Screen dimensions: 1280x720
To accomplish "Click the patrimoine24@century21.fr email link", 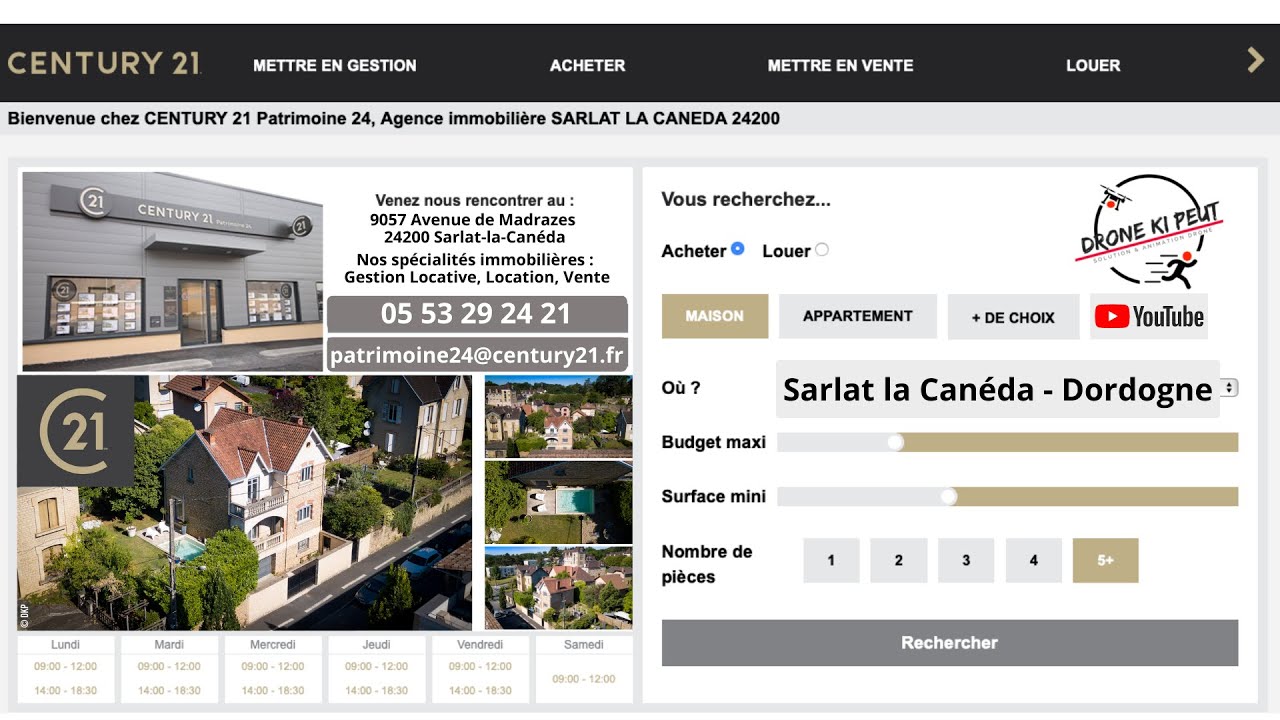I will (x=476, y=354).
